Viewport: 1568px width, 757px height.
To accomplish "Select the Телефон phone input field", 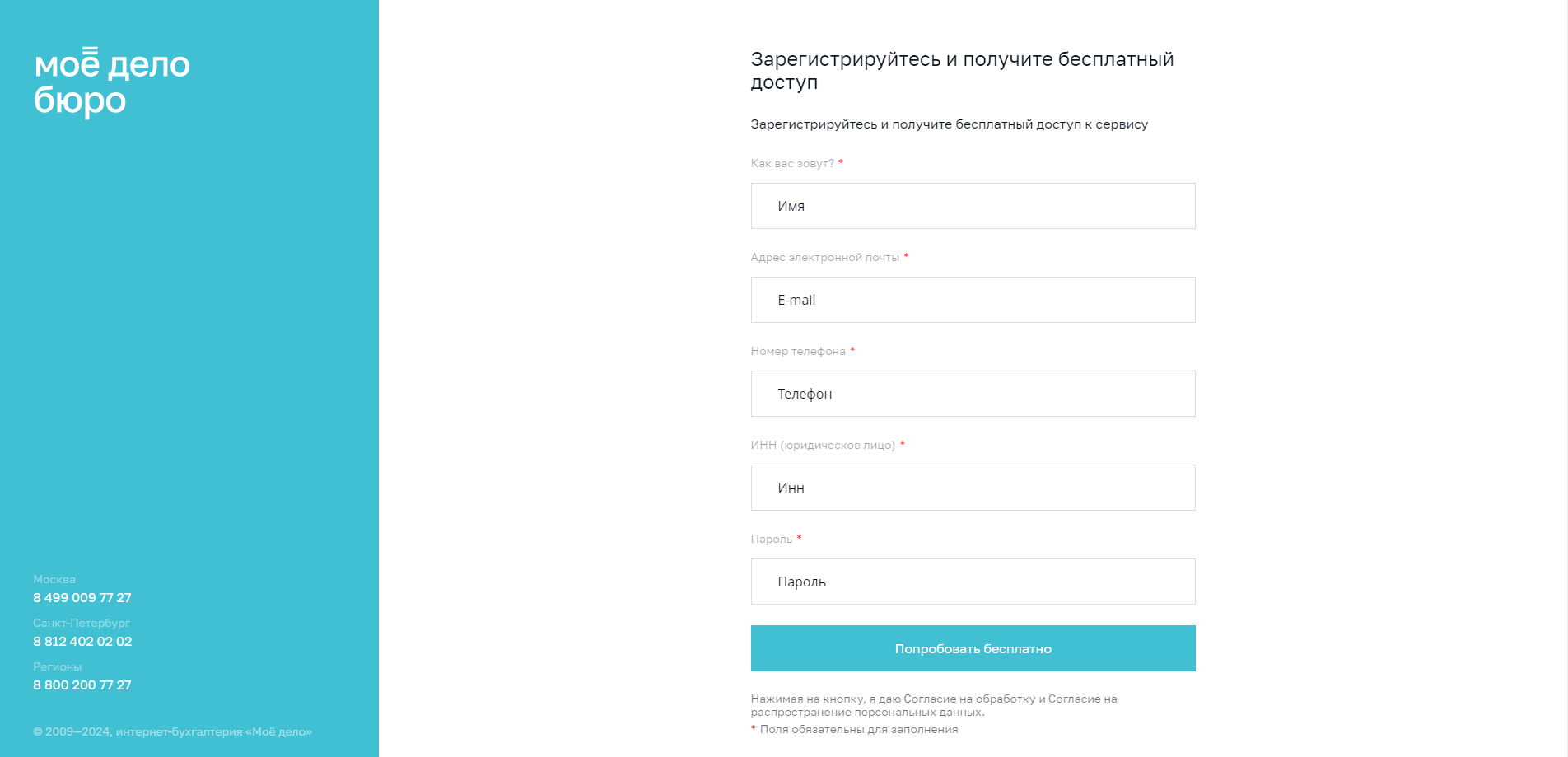I will pyautogui.click(x=973, y=394).
